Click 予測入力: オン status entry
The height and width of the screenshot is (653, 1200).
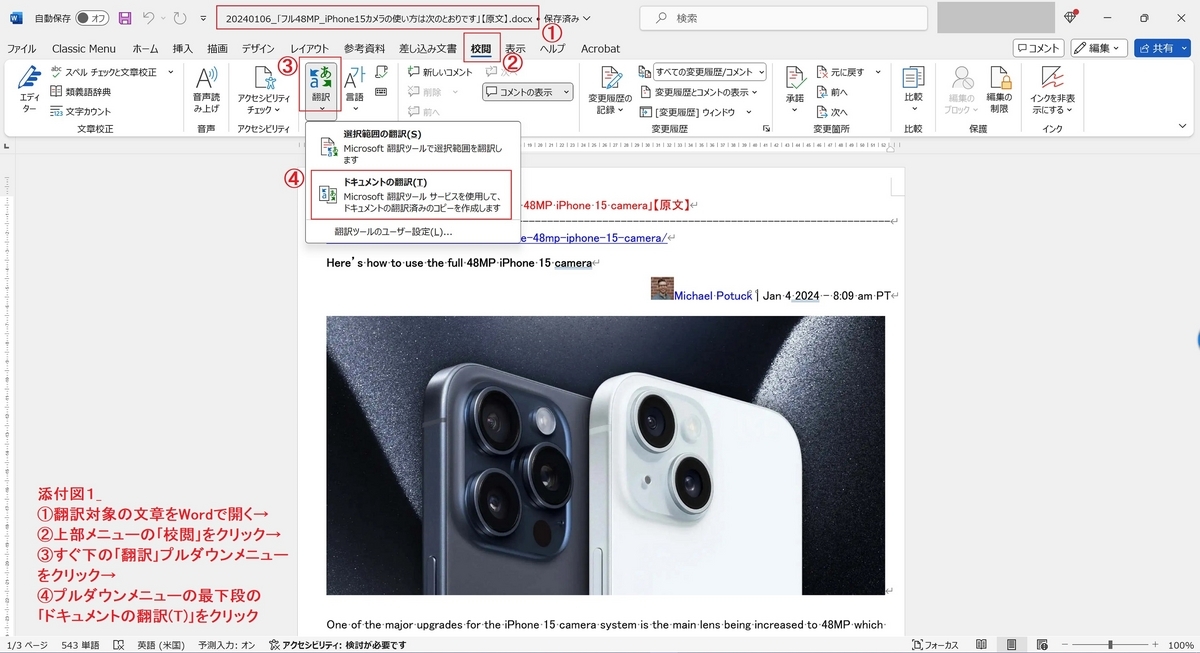coord(226,645)
